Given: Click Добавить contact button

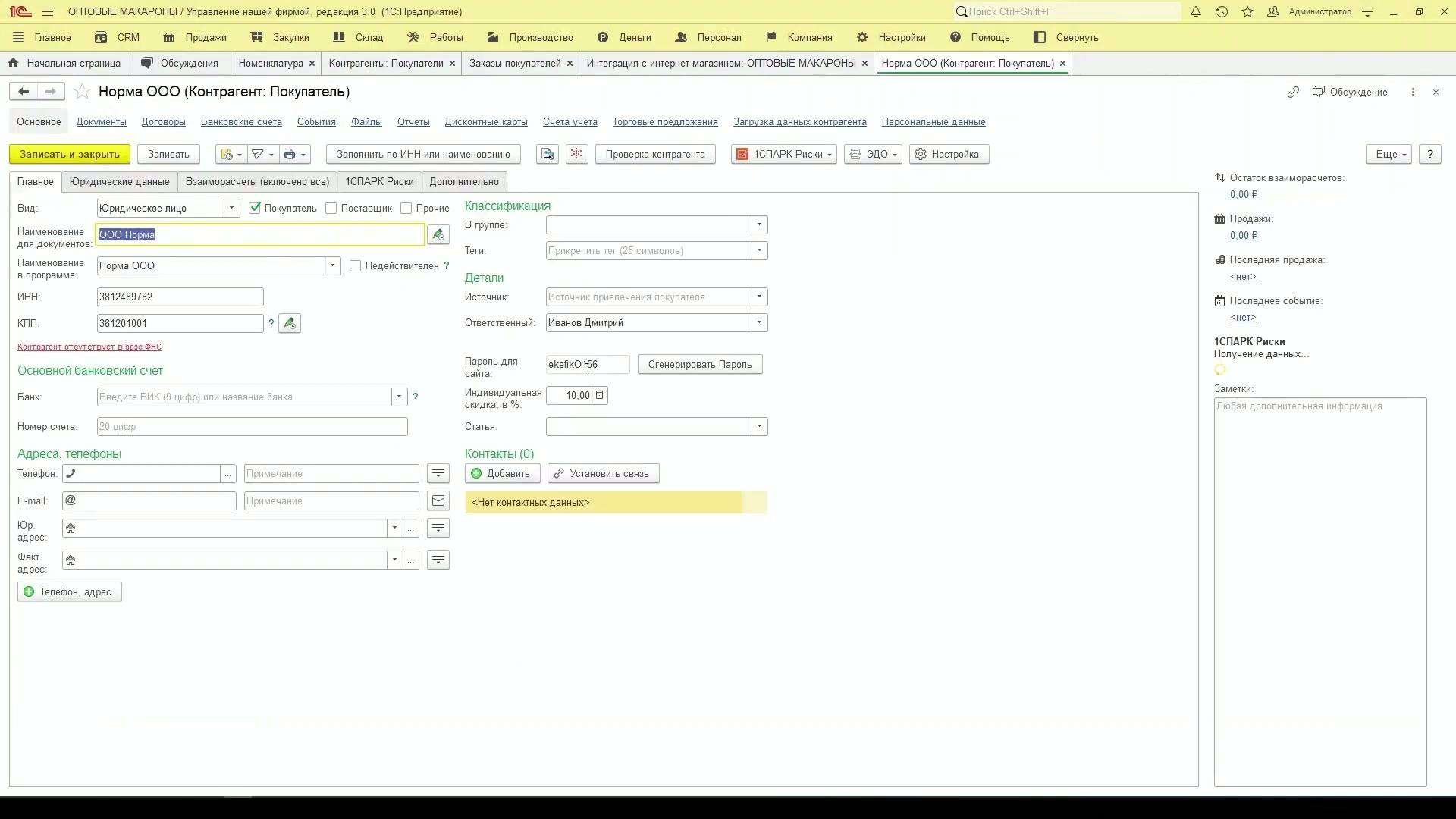Looking at the screenshot, I should pos(502,474).
